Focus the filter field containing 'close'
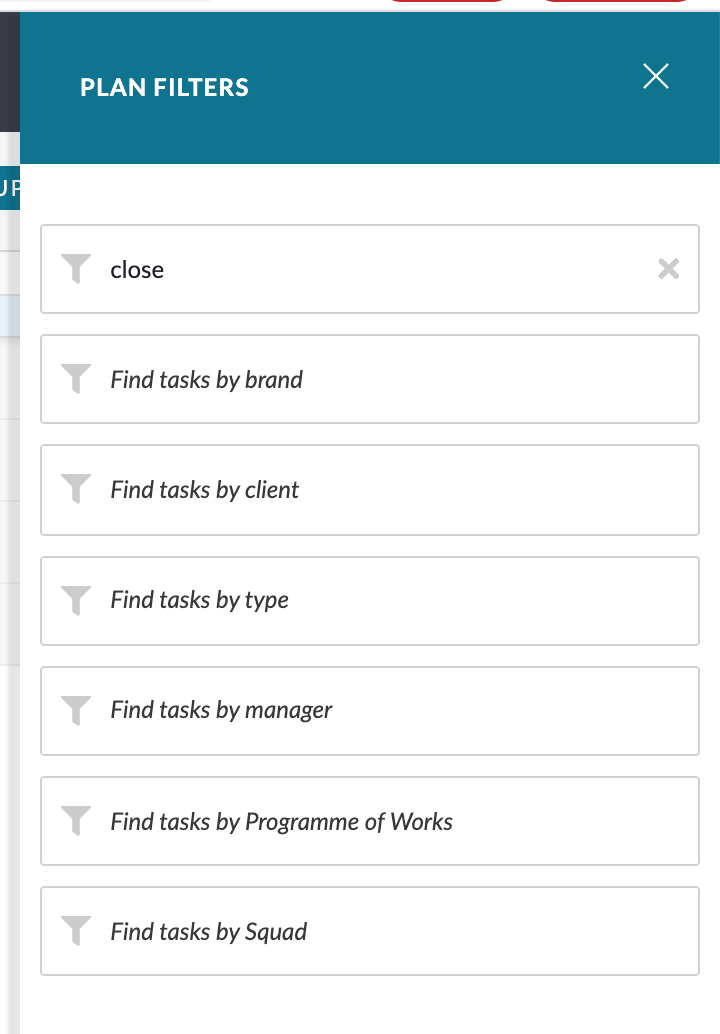This screenshot has width=720, height=1034. [370, 269]
